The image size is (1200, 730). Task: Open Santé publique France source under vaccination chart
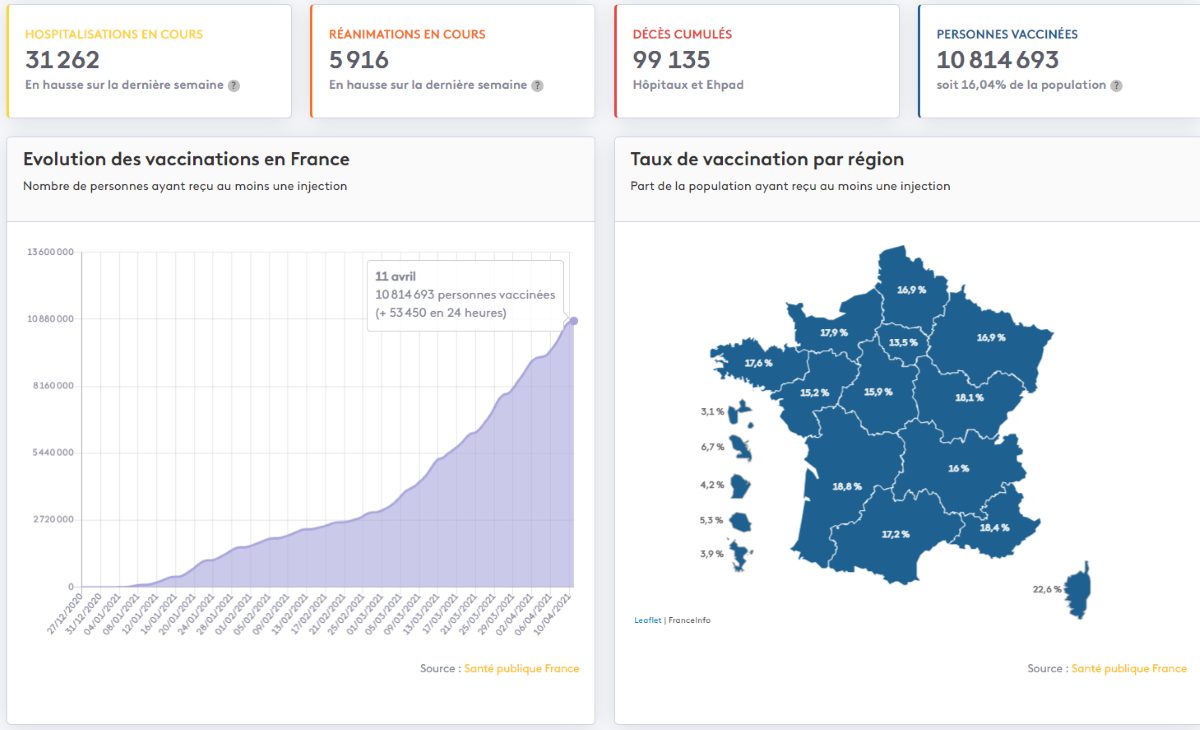(x=521, y=668)
